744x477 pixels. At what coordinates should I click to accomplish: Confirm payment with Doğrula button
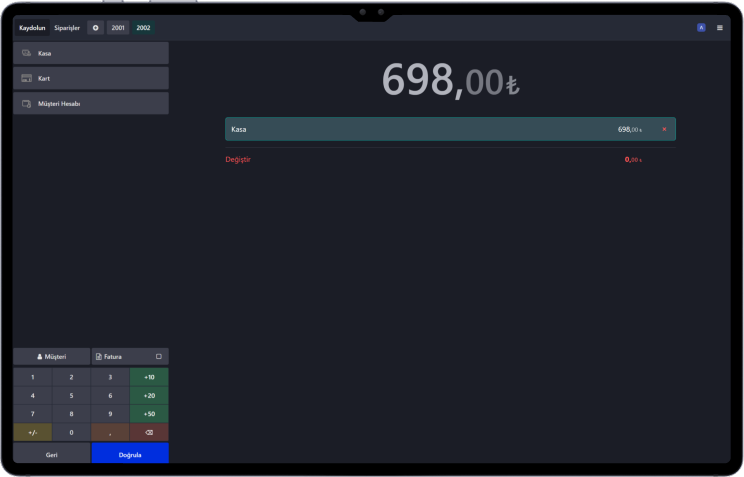click(x=130, y=454)
